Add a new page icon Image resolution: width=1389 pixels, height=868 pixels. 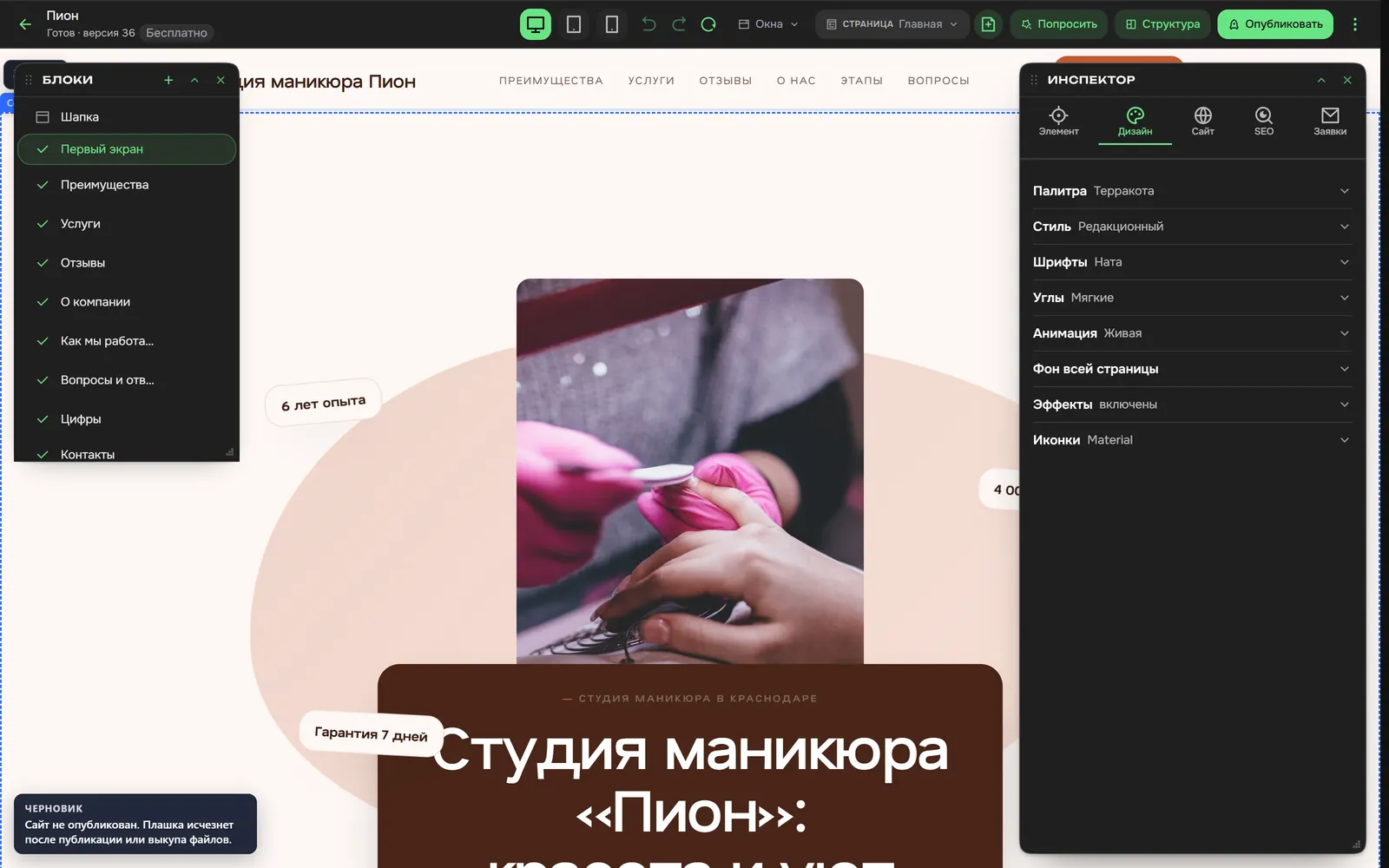click(x=988, y=24)
